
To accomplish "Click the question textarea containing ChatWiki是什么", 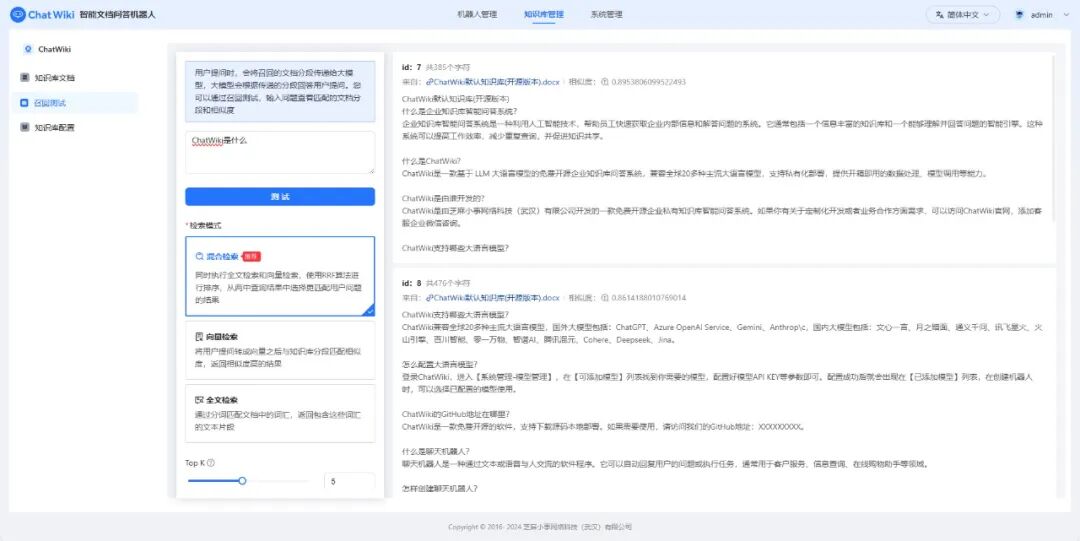I will tap(280, 153).
